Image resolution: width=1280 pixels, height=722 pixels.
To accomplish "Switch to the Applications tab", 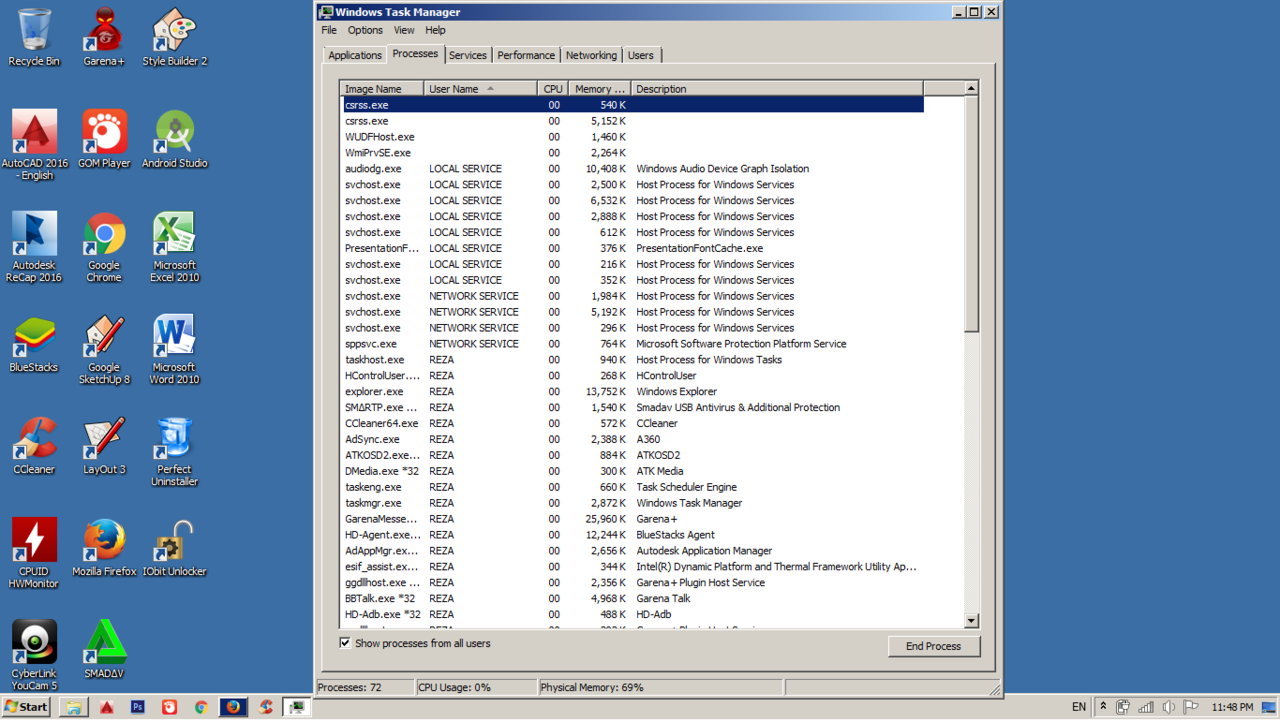I will pyautogui.click(x=355, y=56).
